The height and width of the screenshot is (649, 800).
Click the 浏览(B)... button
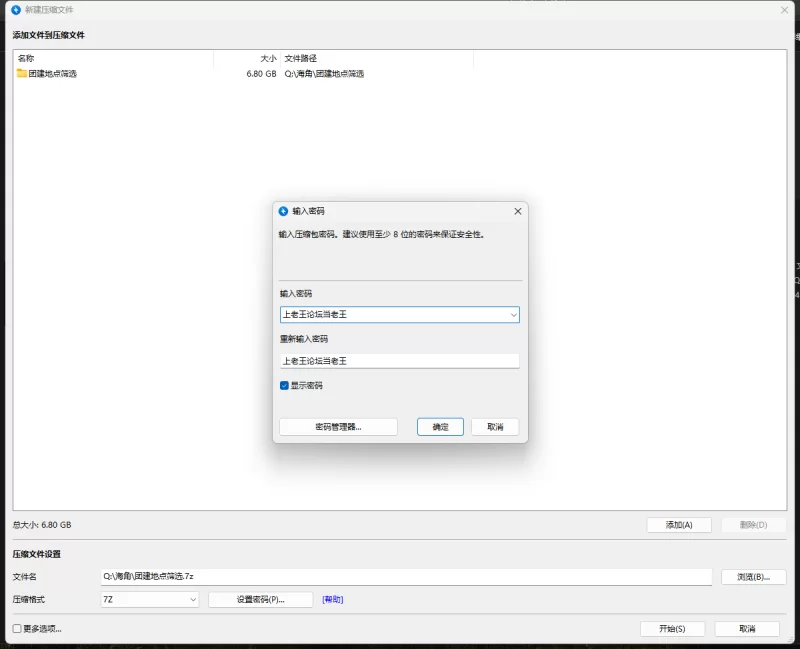pyautogui.click(x=753, y=577)
